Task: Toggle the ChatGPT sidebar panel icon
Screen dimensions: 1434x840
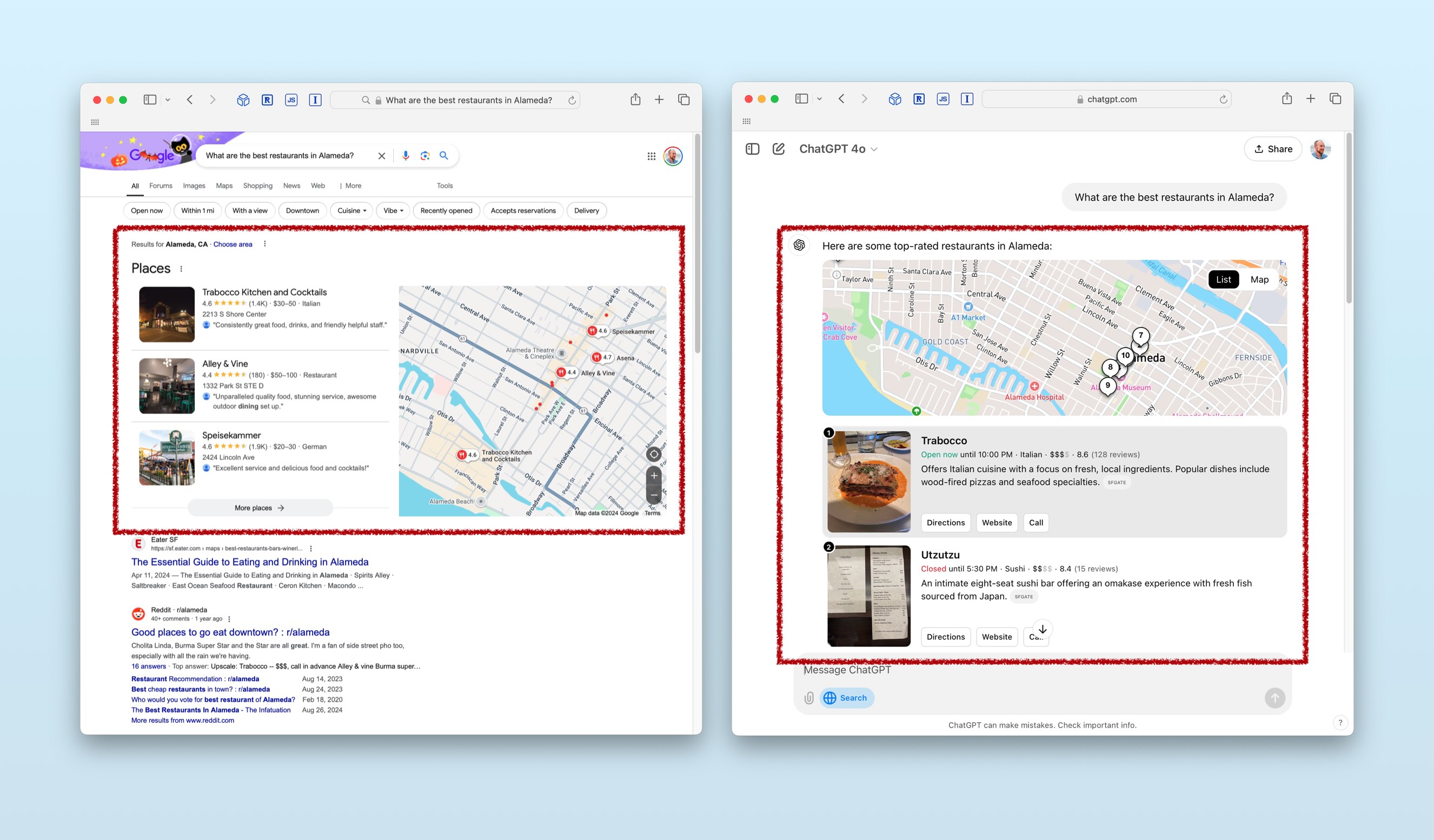Action: [752, 149]
